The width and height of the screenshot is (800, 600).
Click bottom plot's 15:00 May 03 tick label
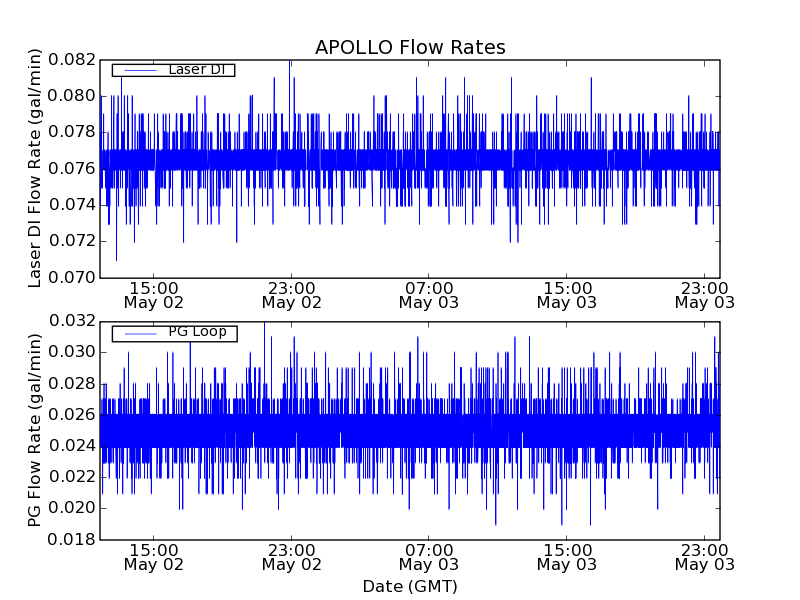tap(566, 556)
